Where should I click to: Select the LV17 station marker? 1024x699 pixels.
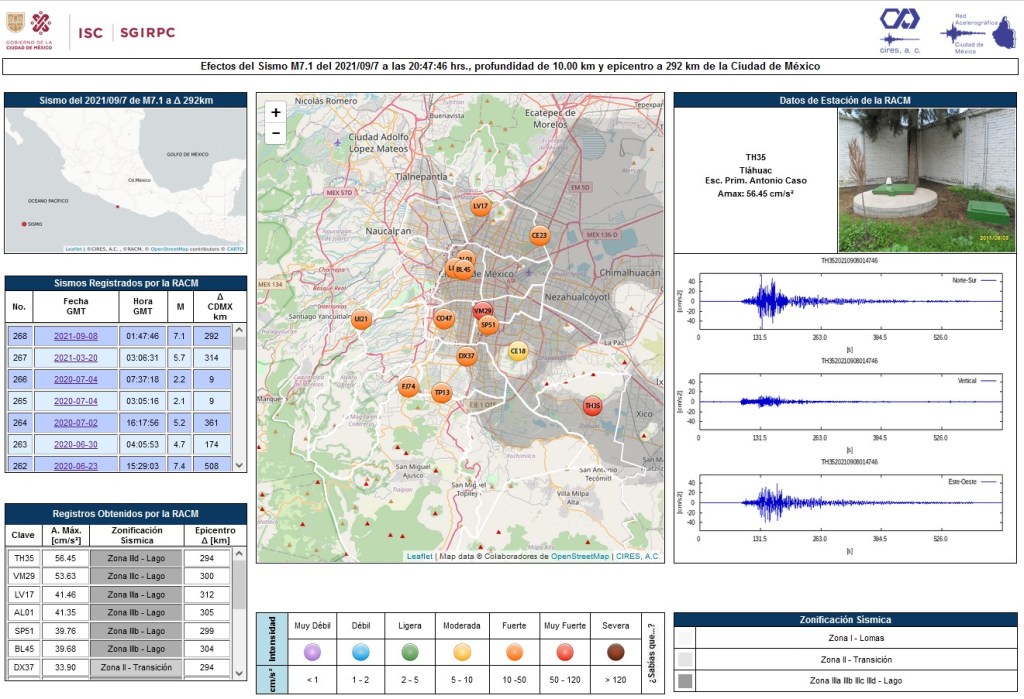pyautogui.click(x=480, y=207)
